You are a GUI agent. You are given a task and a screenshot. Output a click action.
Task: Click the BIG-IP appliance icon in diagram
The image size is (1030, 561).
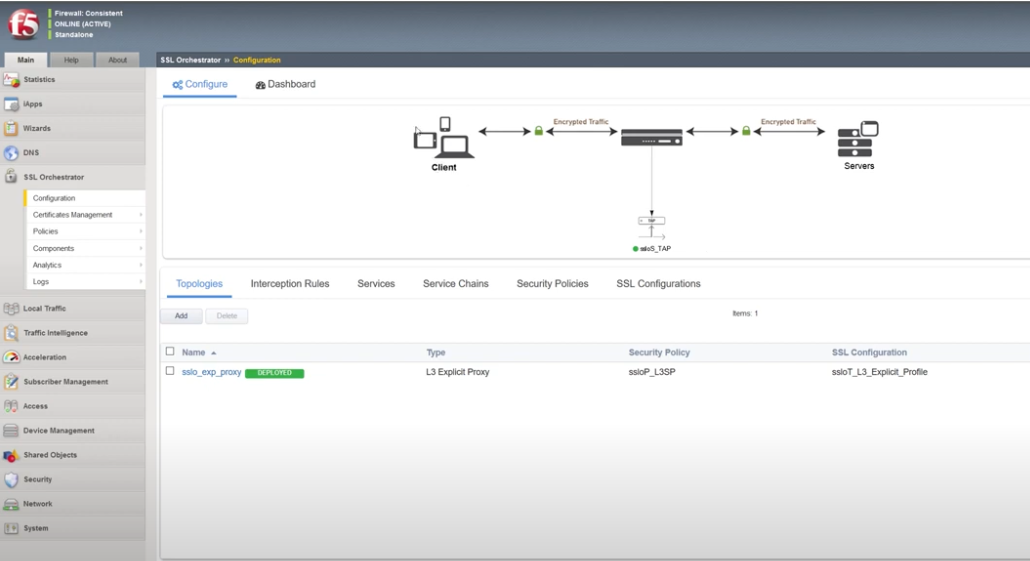[652, 137]
